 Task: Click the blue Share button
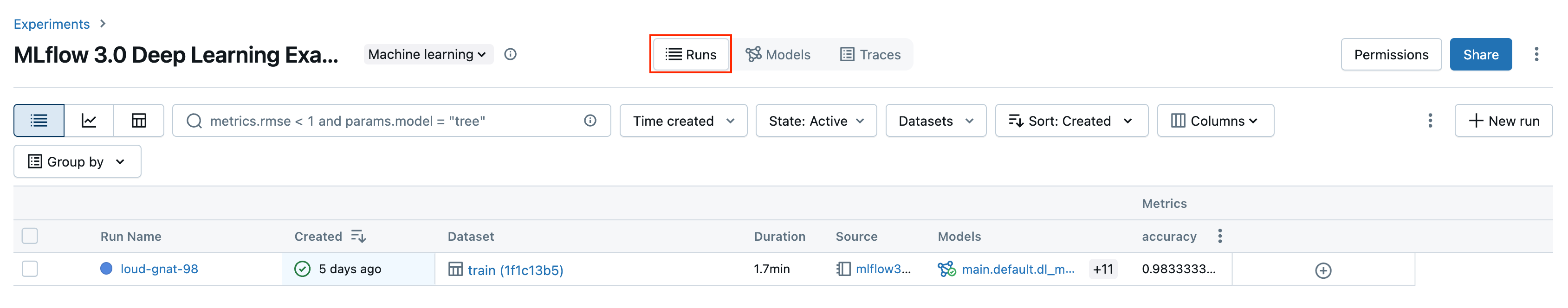click(x=1480, y=55)
